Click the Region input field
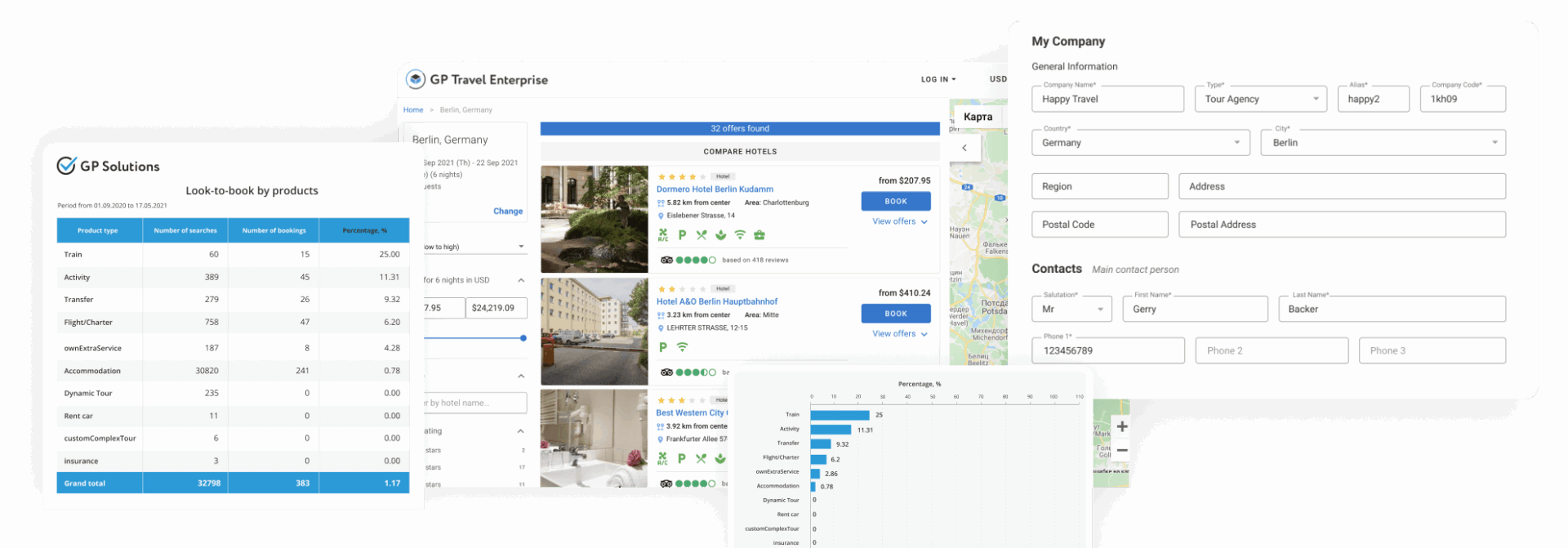Screen dimensions: 1568x548 tap(1100, 186)
